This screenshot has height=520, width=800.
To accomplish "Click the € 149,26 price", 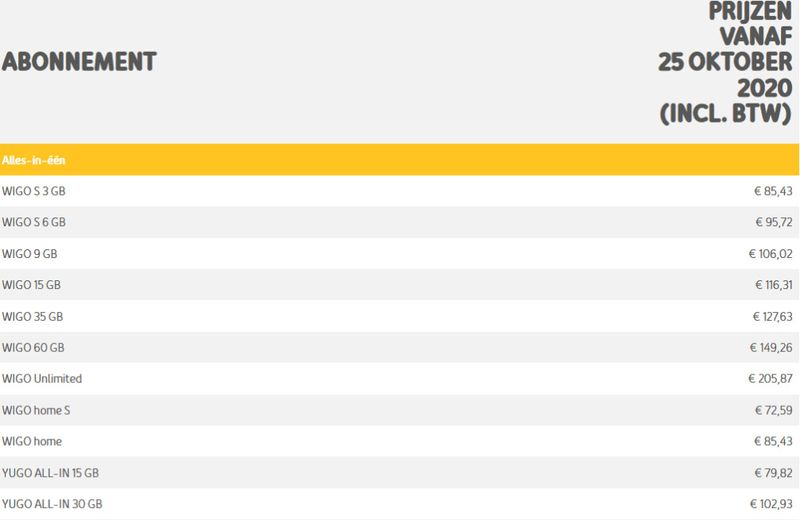I will pos(771,348).
